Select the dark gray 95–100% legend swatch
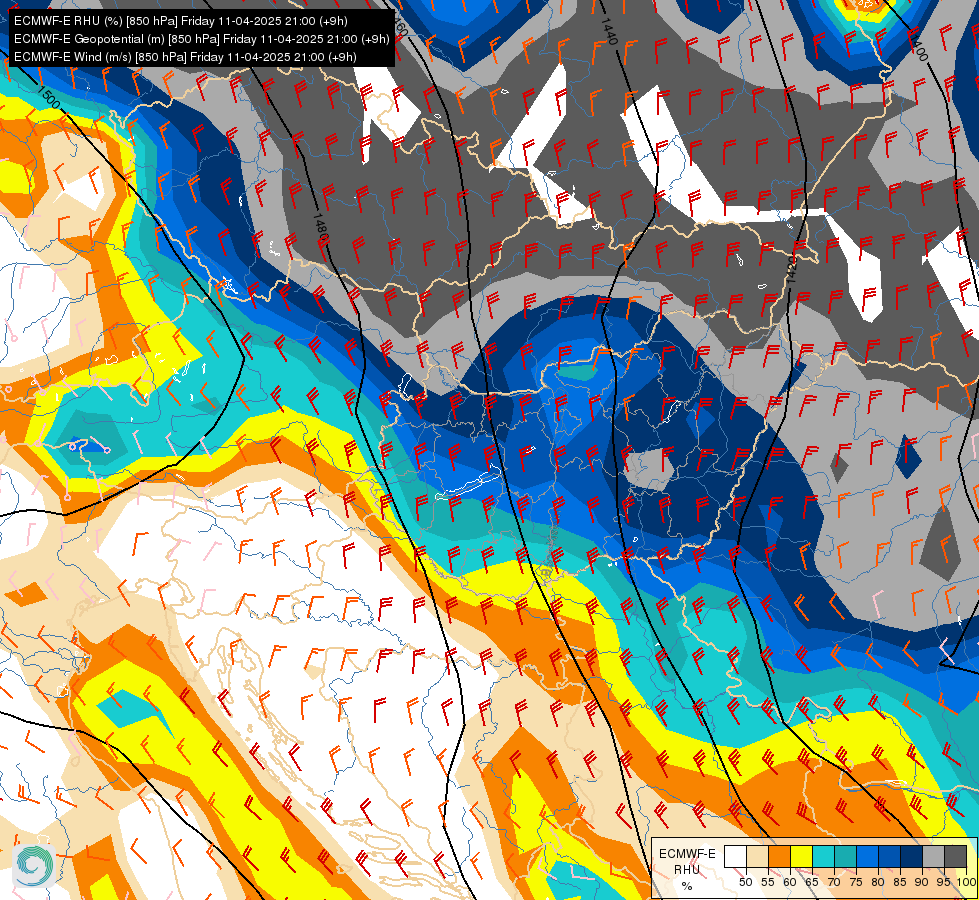The image size is (979, 900). click(956, 856)
